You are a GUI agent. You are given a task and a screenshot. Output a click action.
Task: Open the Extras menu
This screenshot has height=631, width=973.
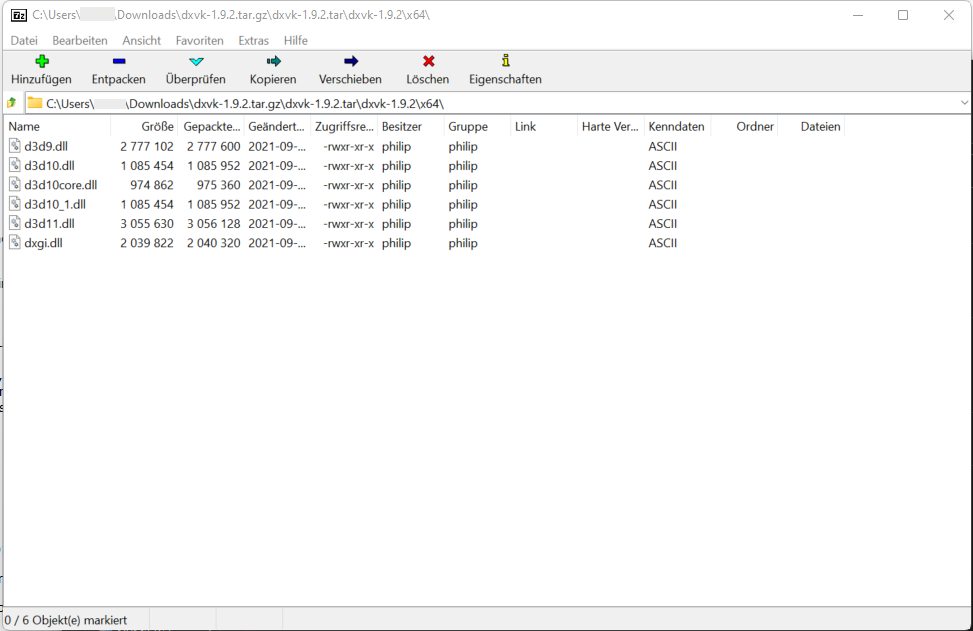click(x=253, y=40)
